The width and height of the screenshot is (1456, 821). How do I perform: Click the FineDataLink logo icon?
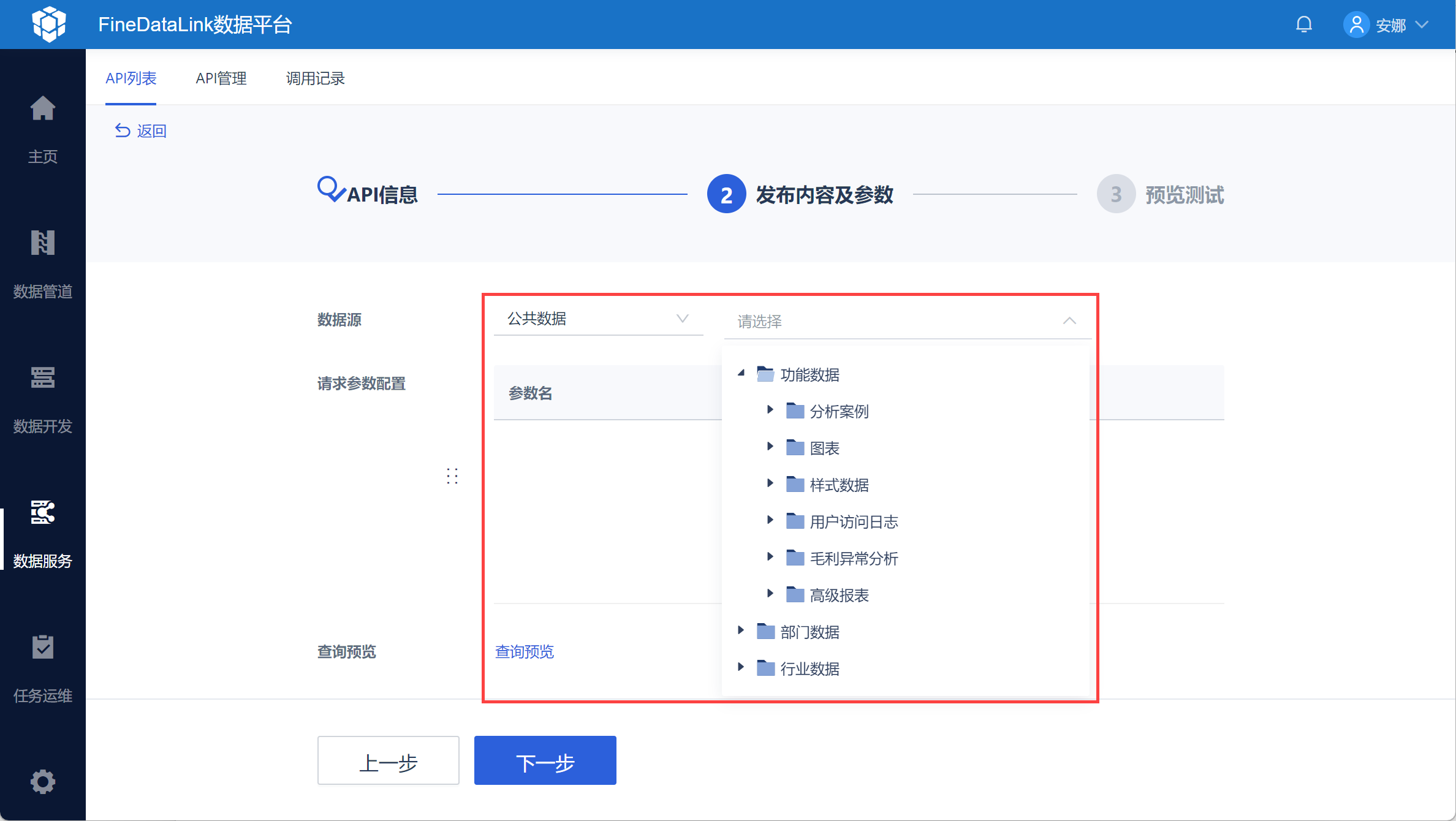pyautogui.click(x=49, y=25)
